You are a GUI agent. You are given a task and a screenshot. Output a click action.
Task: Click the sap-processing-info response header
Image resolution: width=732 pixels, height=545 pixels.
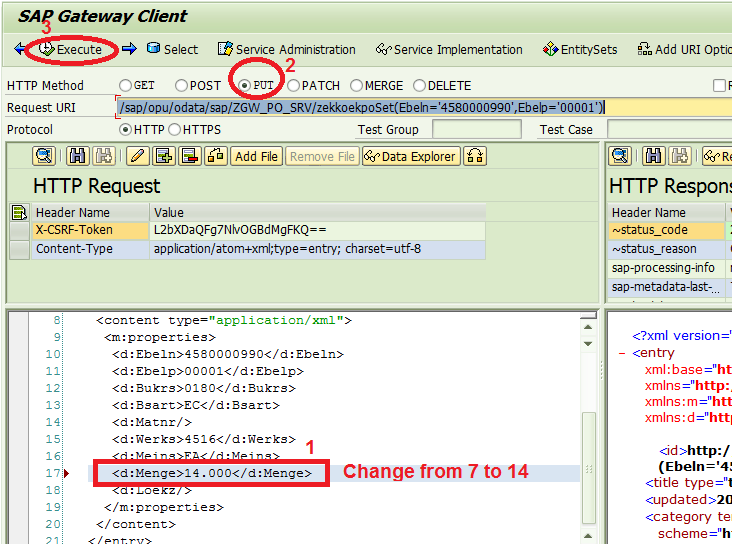pyautogui.click(x=666, y=268)
